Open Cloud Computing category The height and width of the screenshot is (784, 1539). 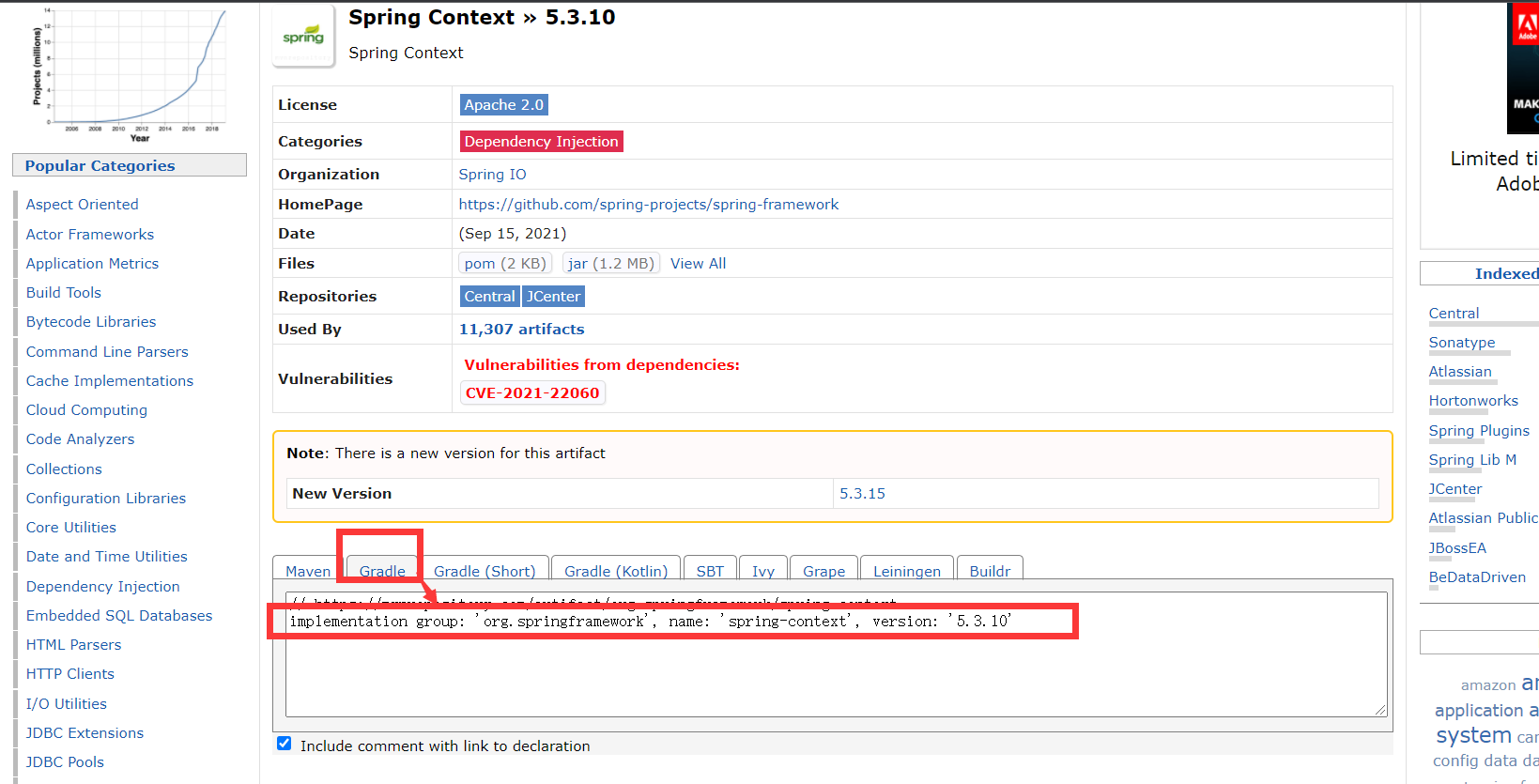coord(87,410)
